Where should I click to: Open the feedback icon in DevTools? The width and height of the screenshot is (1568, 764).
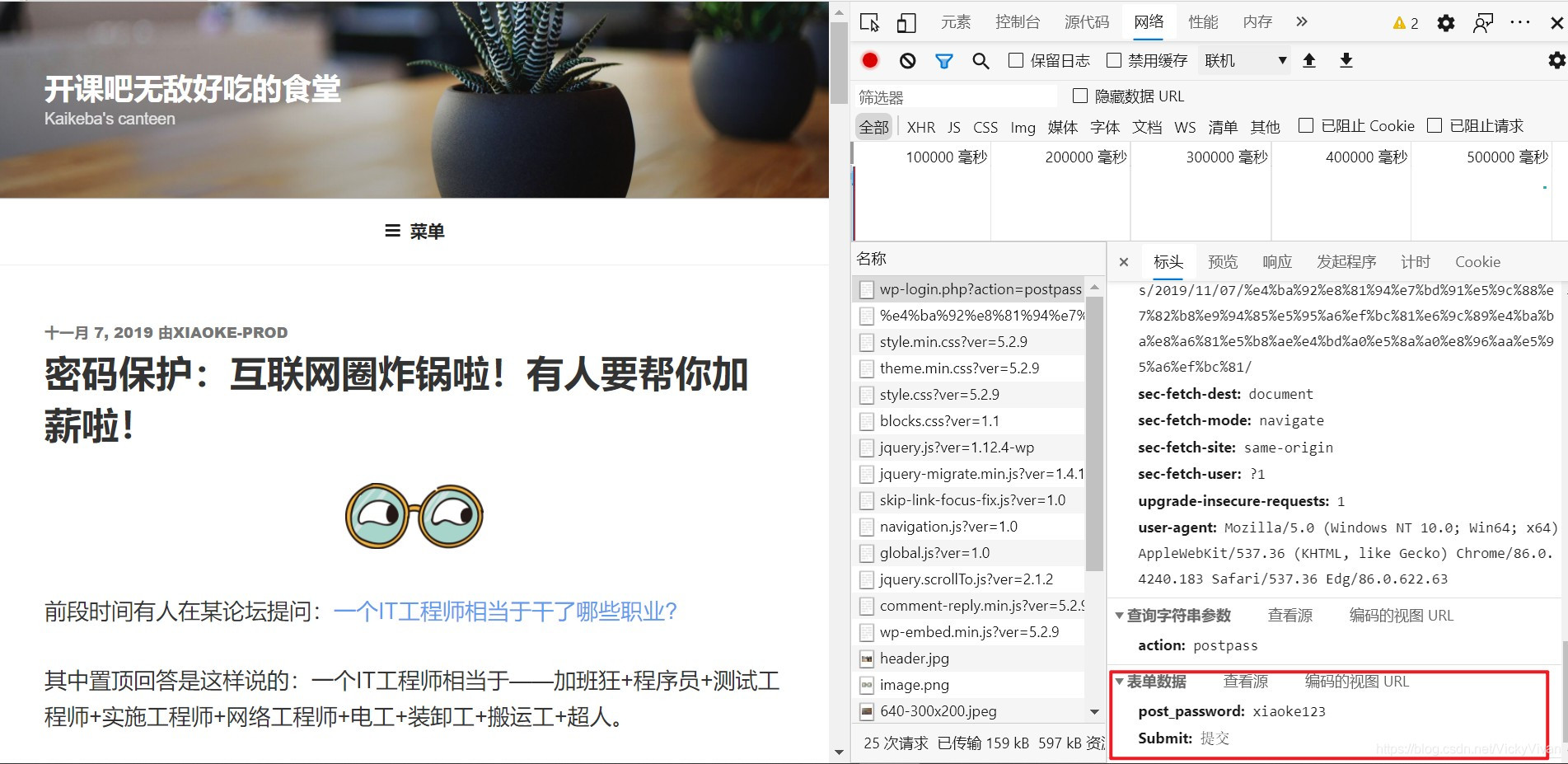(1483, 23)
